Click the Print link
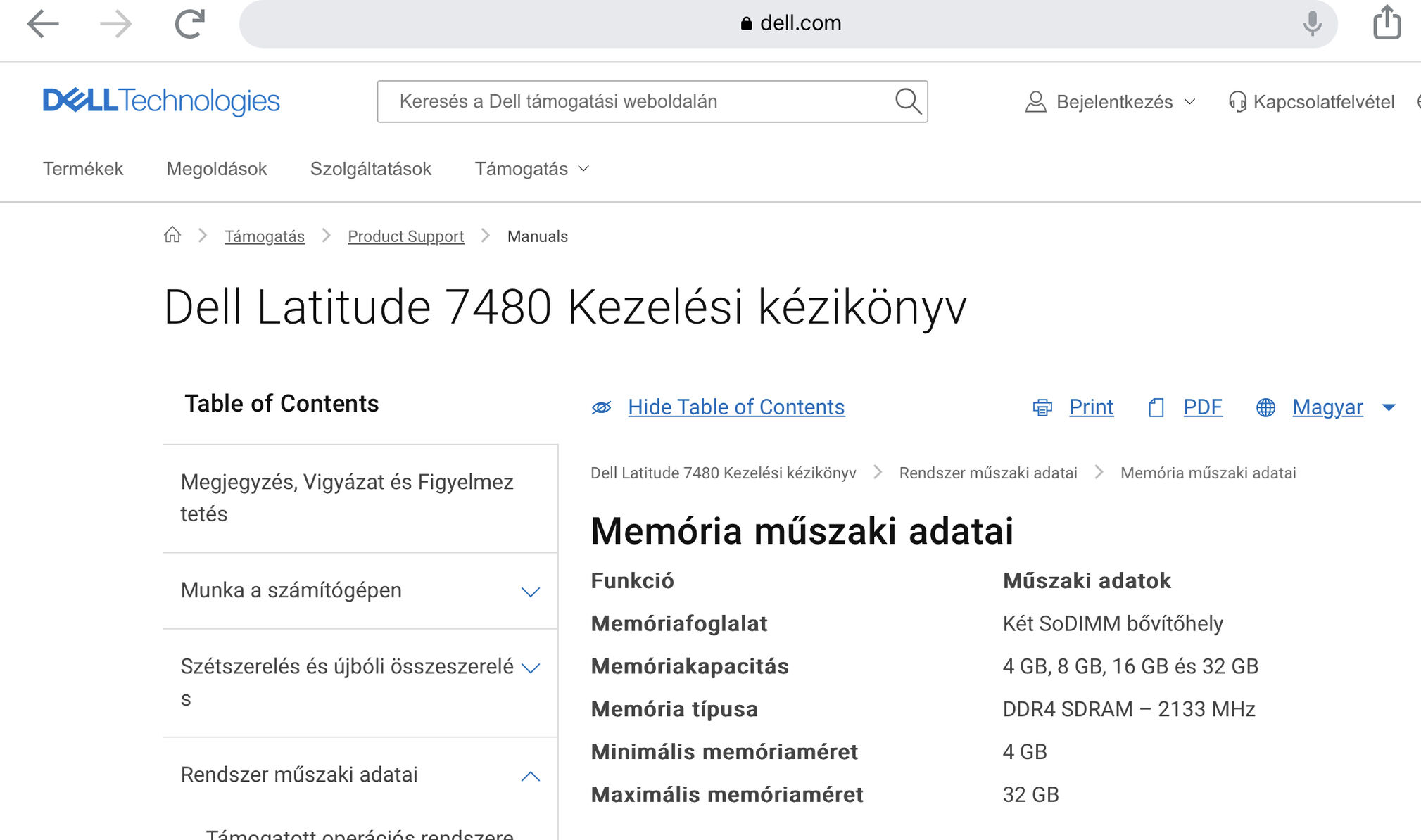Screen dimensions: 1421x840 (1091, 407)
